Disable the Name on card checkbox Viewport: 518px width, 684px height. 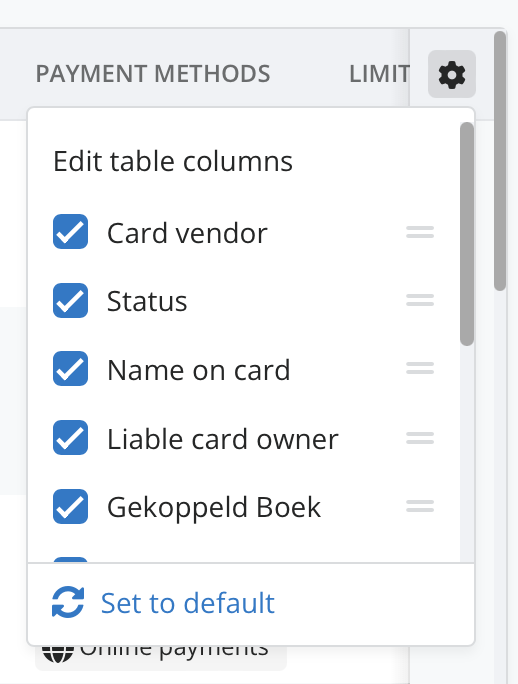[x=70, y=369]
